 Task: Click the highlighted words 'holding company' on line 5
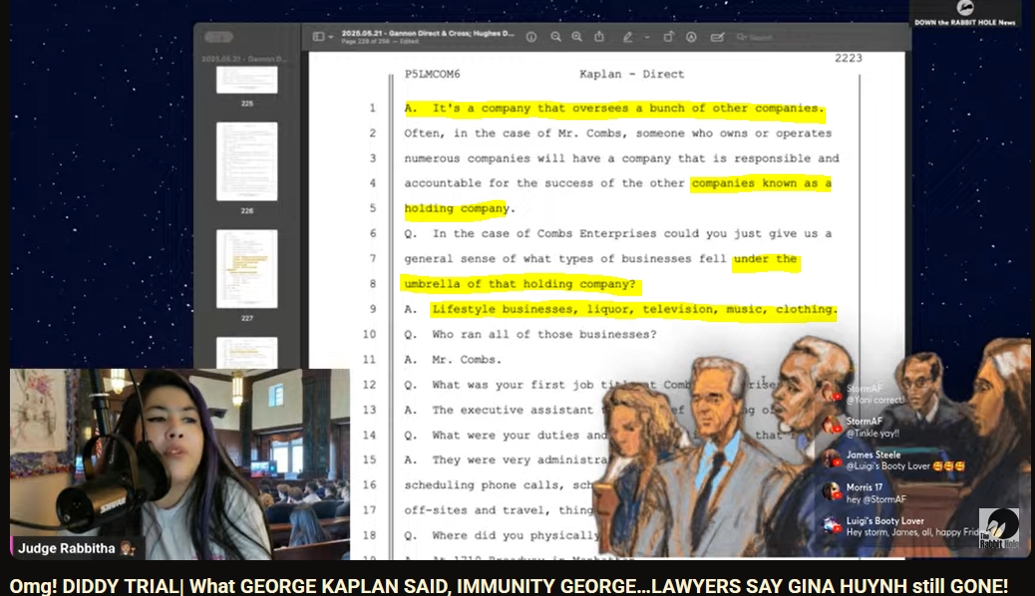click(x=457, y=209)
